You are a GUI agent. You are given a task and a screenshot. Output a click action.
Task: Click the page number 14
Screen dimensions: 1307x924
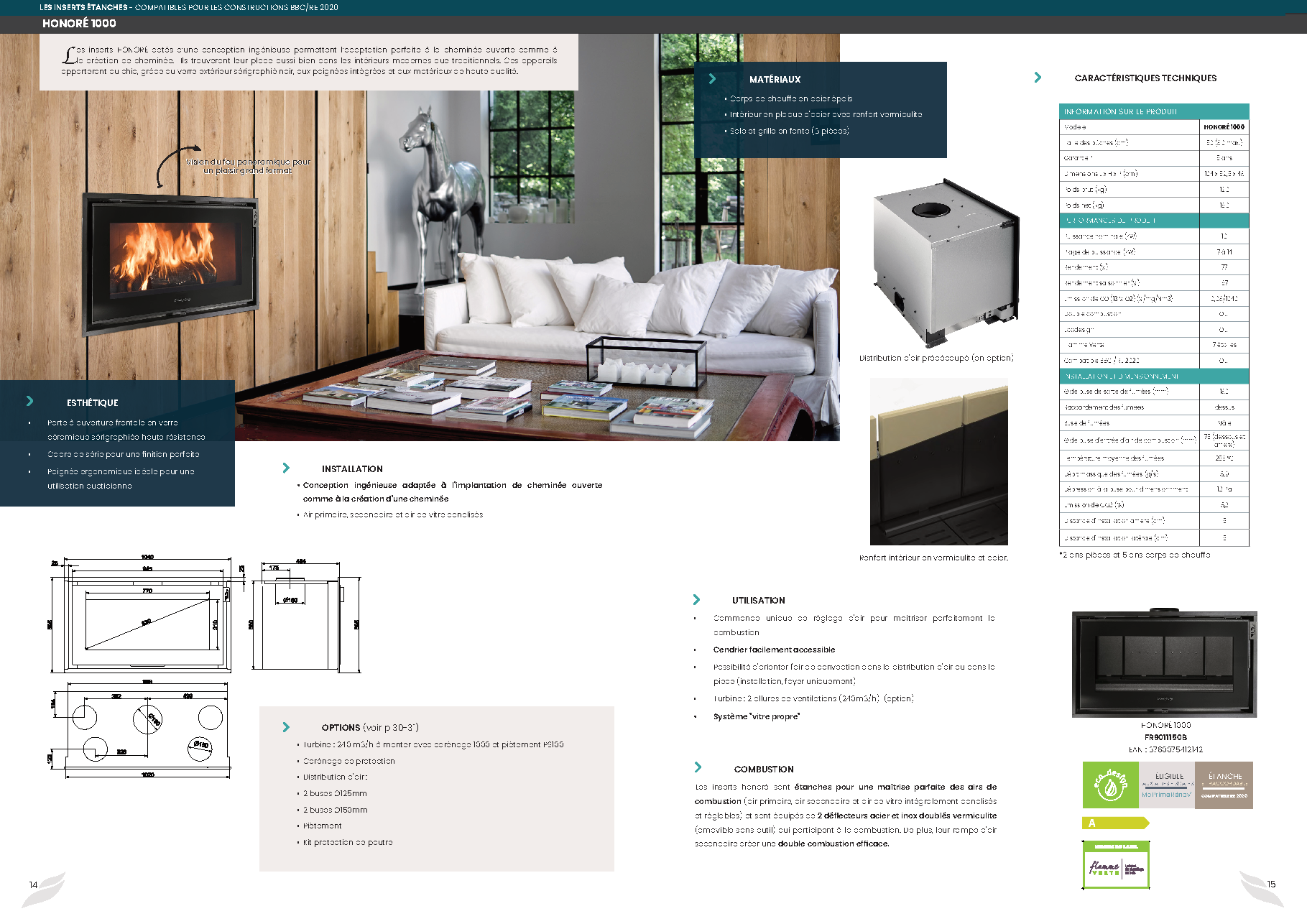(33, 884)
